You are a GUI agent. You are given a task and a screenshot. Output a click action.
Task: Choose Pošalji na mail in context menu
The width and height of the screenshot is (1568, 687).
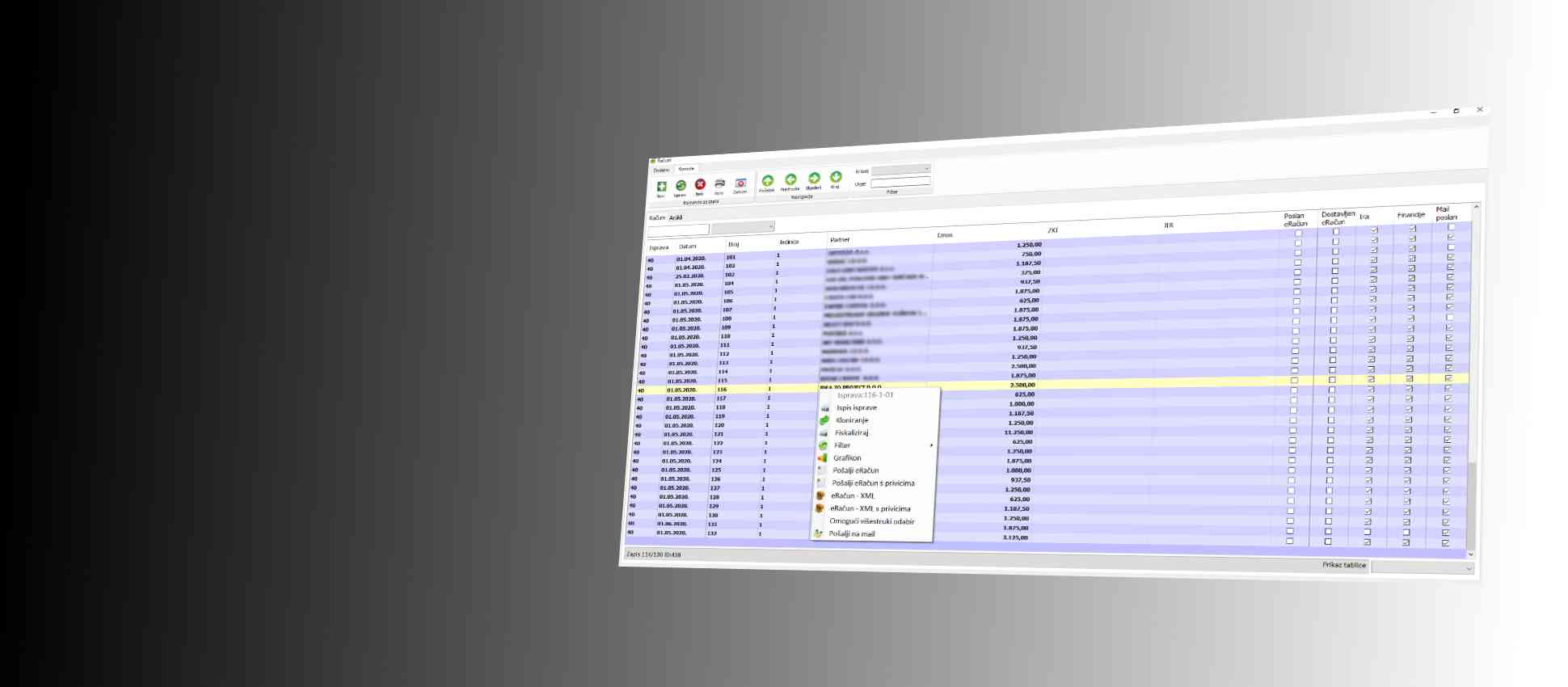click(x=851, y=534)
